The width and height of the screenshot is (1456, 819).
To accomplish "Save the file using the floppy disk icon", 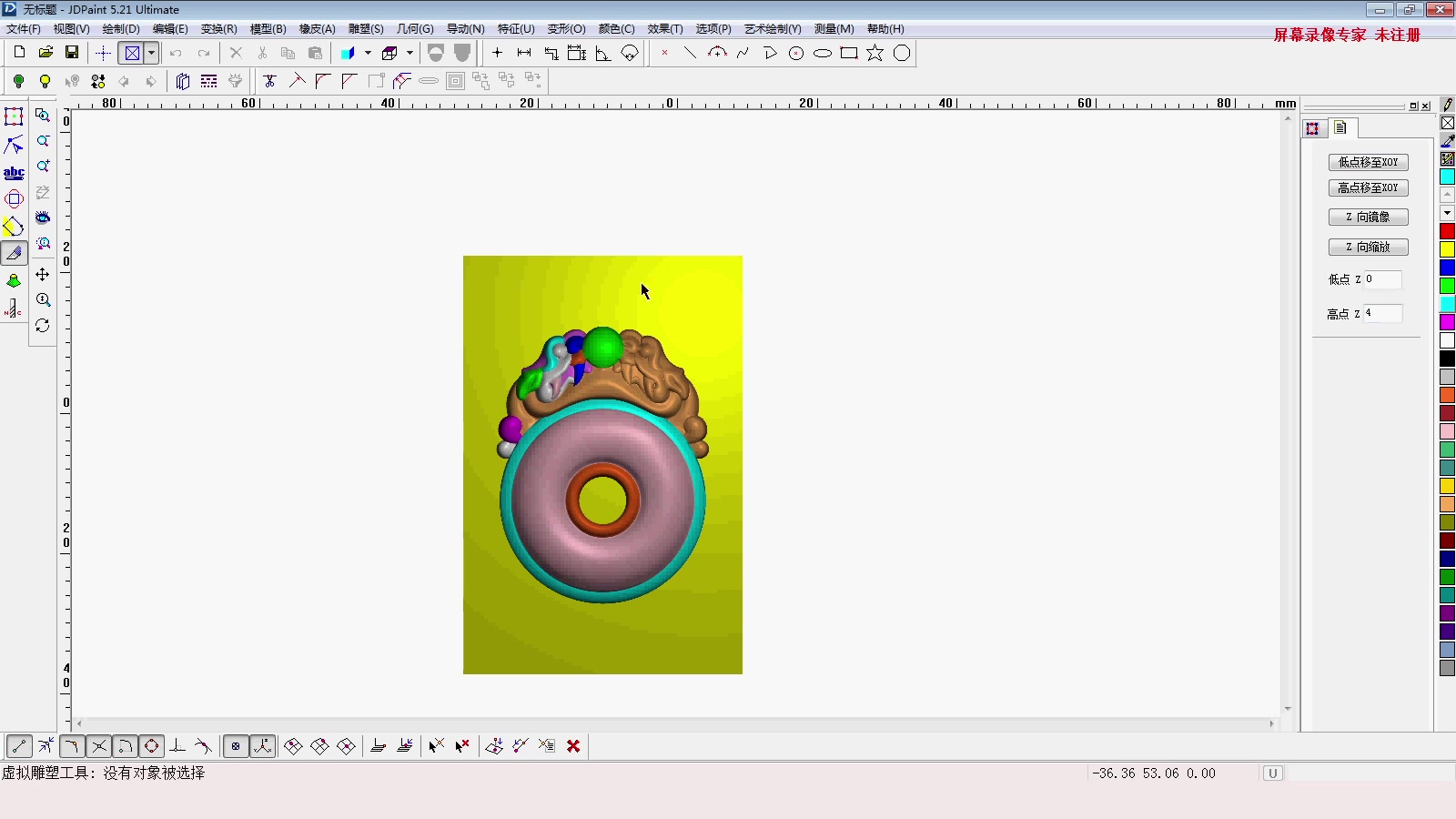I will point(72,53).
